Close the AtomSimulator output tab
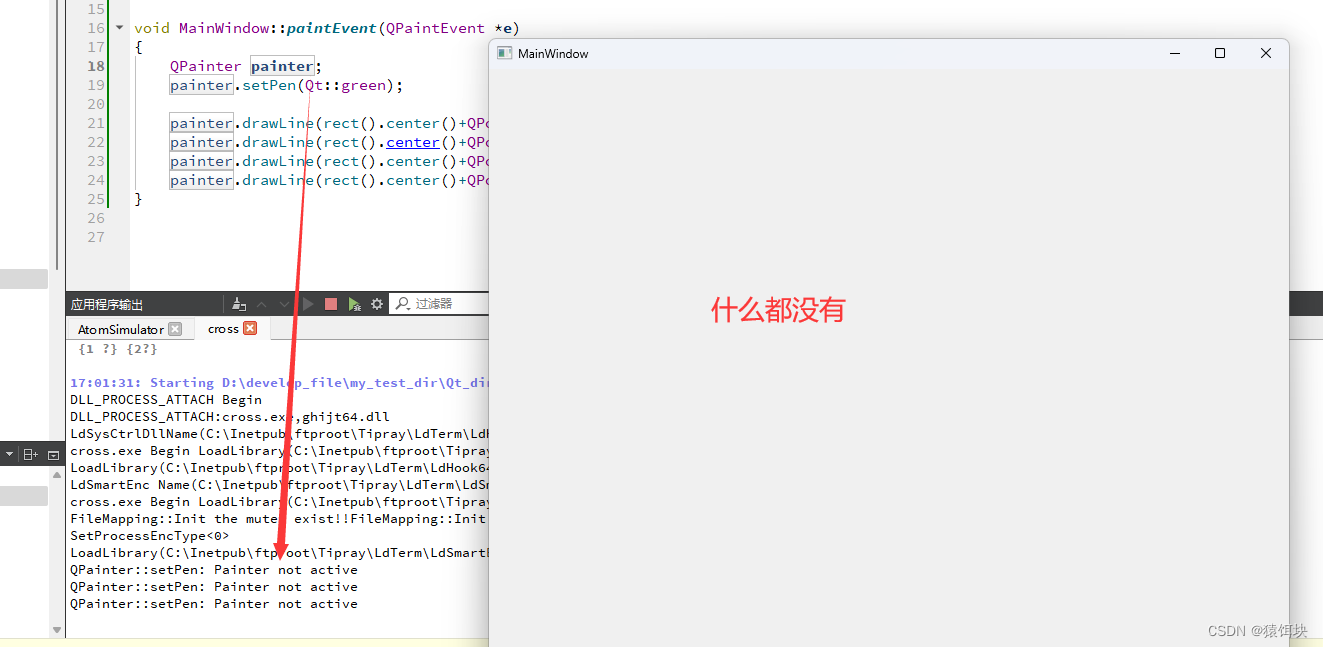The width and height of the screenshot is (1323, 647). click(175, 328)
